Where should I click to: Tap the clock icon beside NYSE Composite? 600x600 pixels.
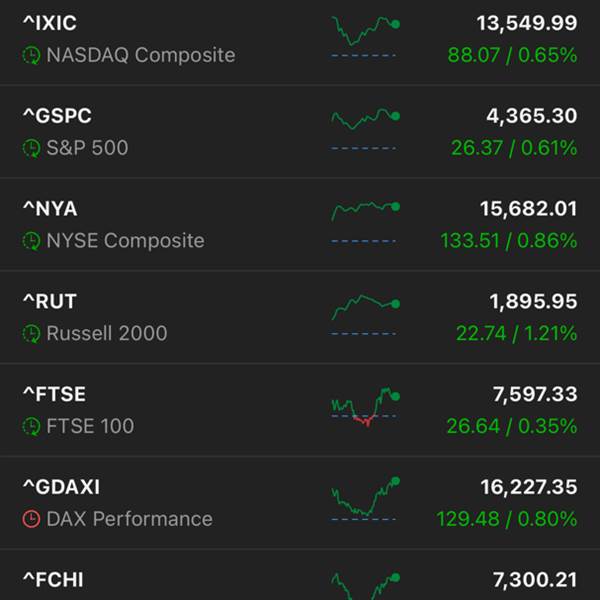[x=31, y=241]
